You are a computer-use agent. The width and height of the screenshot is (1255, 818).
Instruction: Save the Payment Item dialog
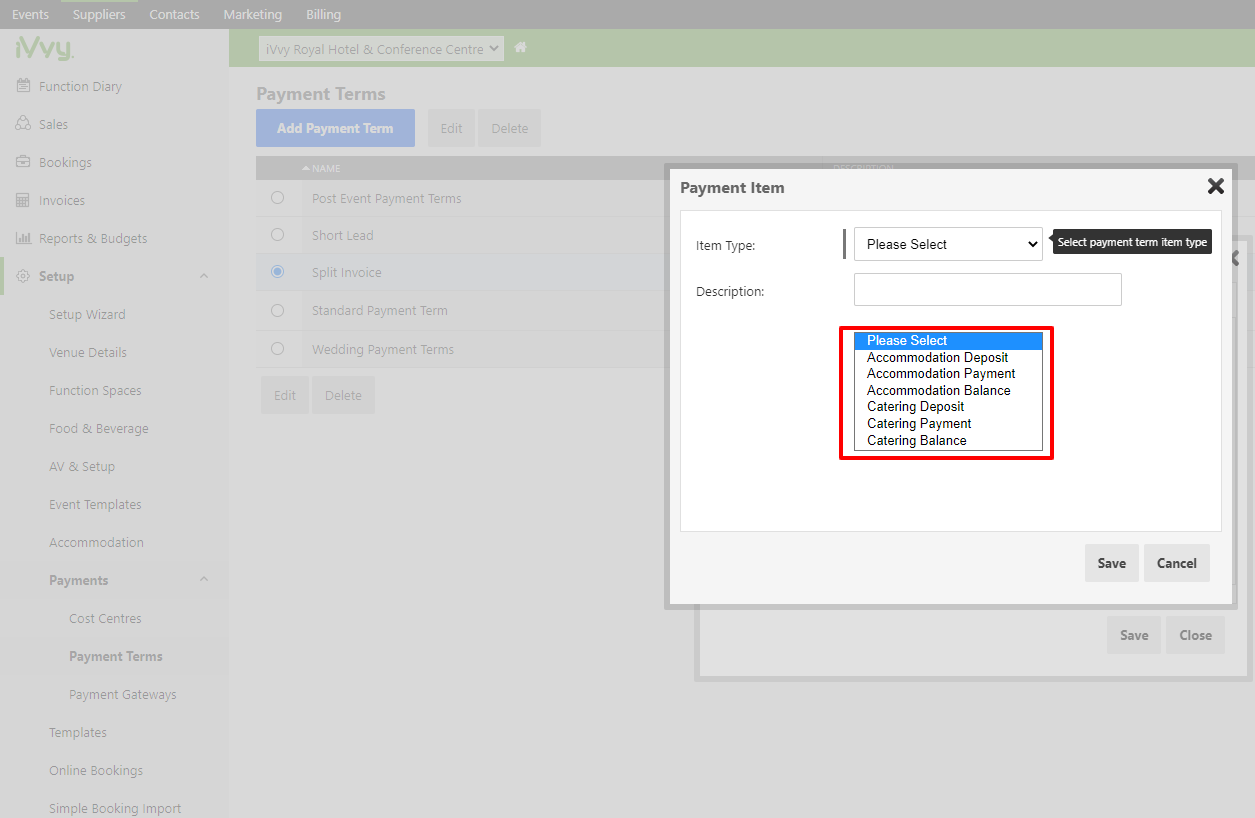click(1112, 563)
